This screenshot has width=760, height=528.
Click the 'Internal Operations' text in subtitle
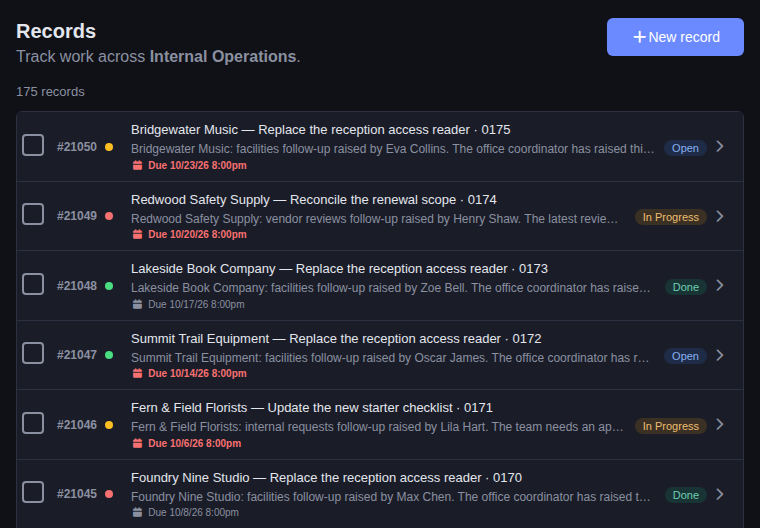tap(223, 56)
